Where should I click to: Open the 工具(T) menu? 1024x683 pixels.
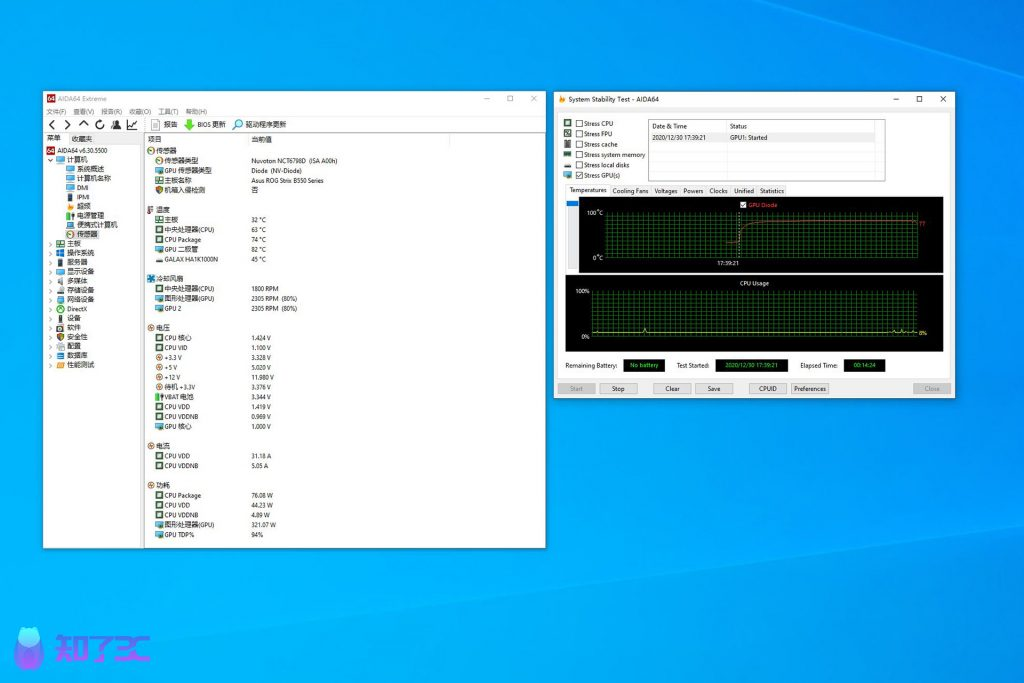[168, 112]
